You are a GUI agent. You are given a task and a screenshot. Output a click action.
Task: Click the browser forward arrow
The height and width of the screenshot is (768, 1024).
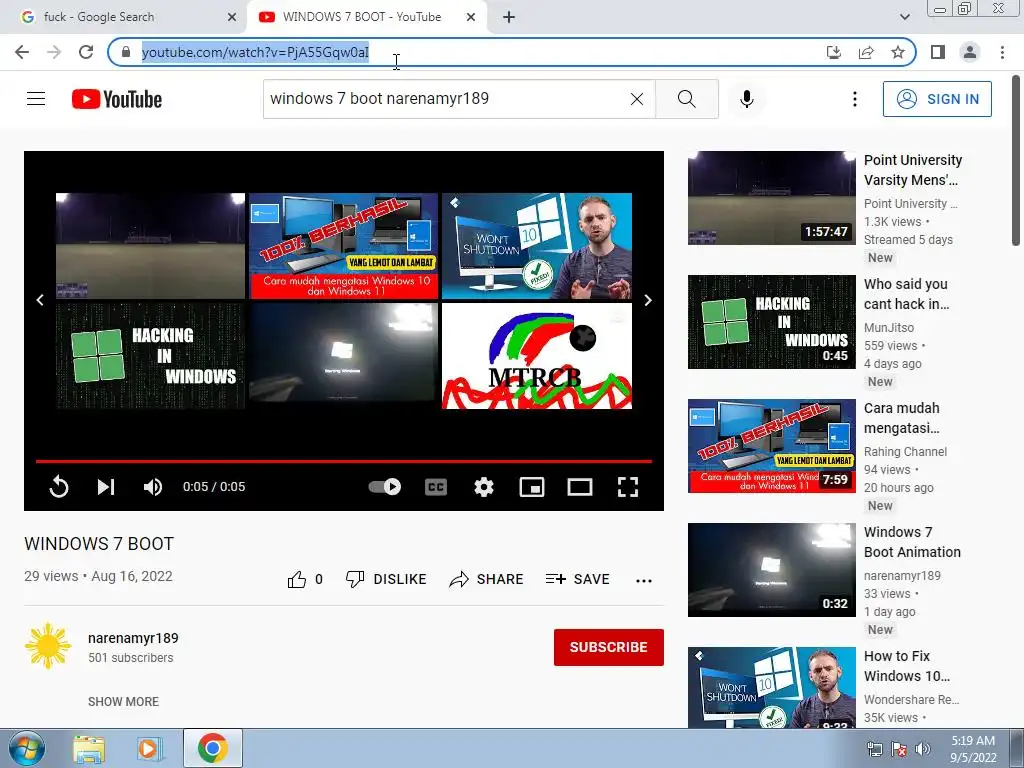54,52
